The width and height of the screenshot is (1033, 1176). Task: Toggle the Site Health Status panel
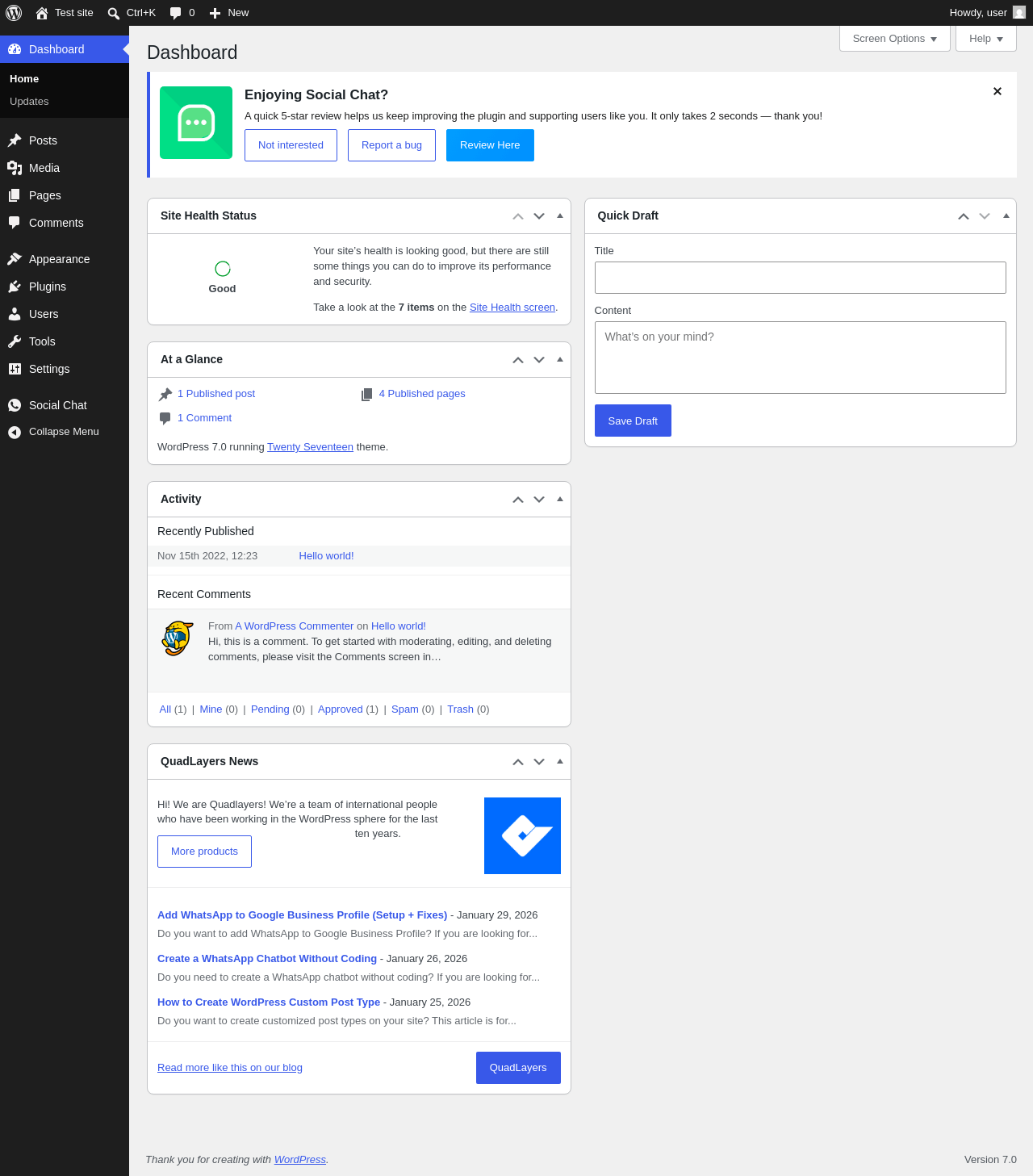pos(560,216)
